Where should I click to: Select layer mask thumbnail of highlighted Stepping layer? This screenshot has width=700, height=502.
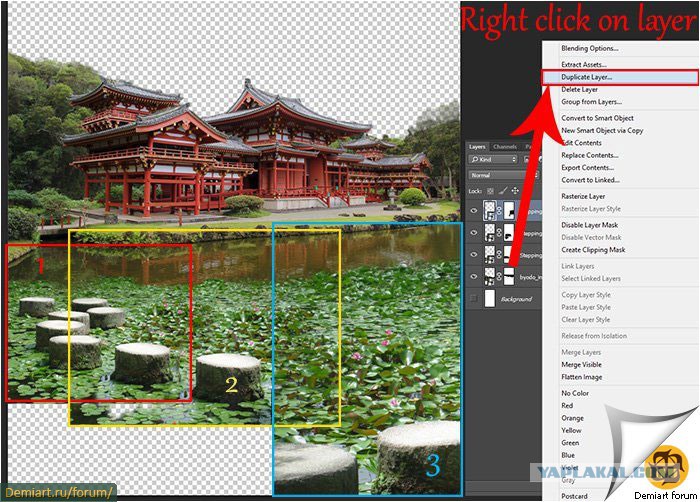[x=509, y=210]
